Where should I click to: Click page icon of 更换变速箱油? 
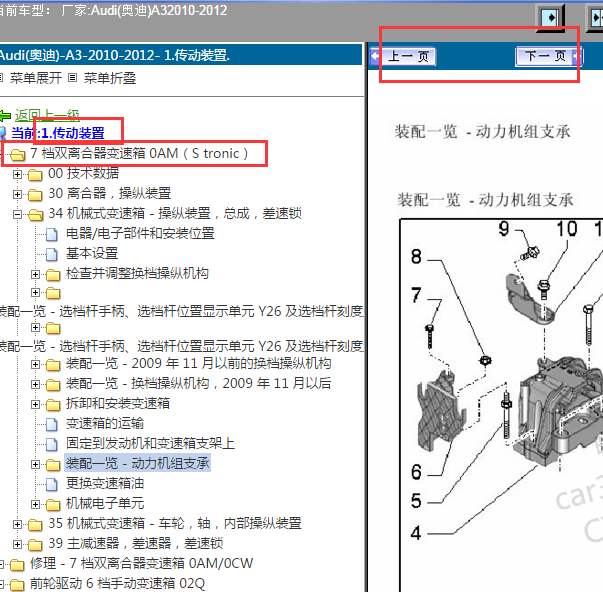tap(52, 484)
